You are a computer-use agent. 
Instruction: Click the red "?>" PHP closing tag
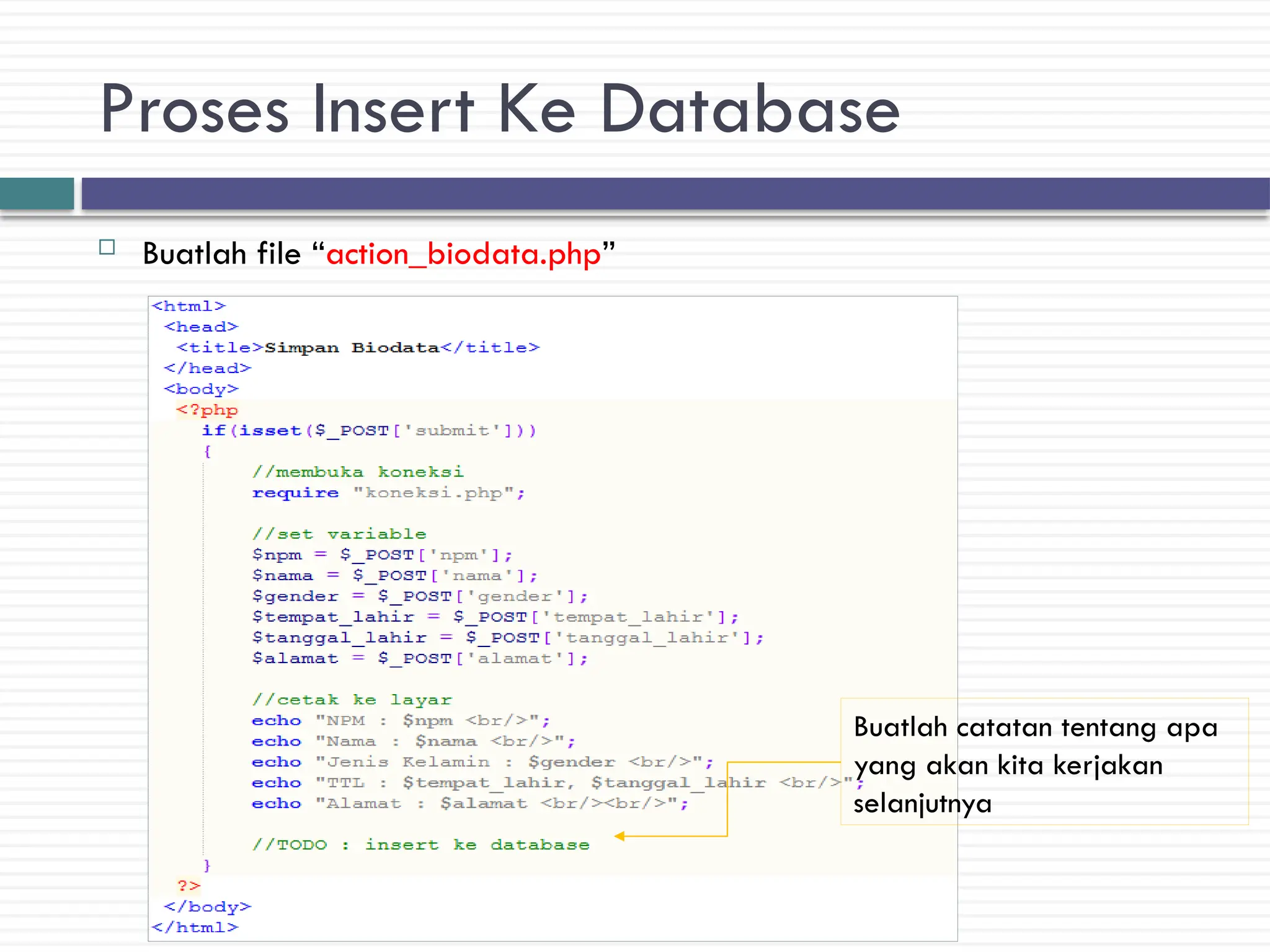[x=189, y=886]
